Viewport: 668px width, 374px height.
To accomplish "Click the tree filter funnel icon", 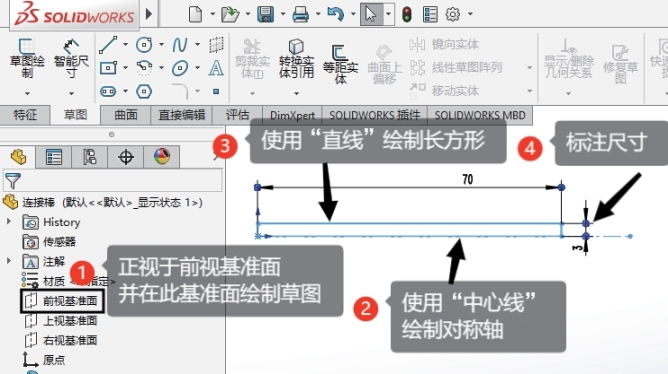I will (13, 181).
